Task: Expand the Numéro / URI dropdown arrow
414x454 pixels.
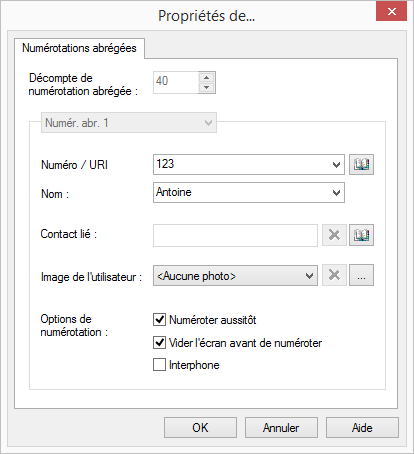Action: click(x=336, y=164)
